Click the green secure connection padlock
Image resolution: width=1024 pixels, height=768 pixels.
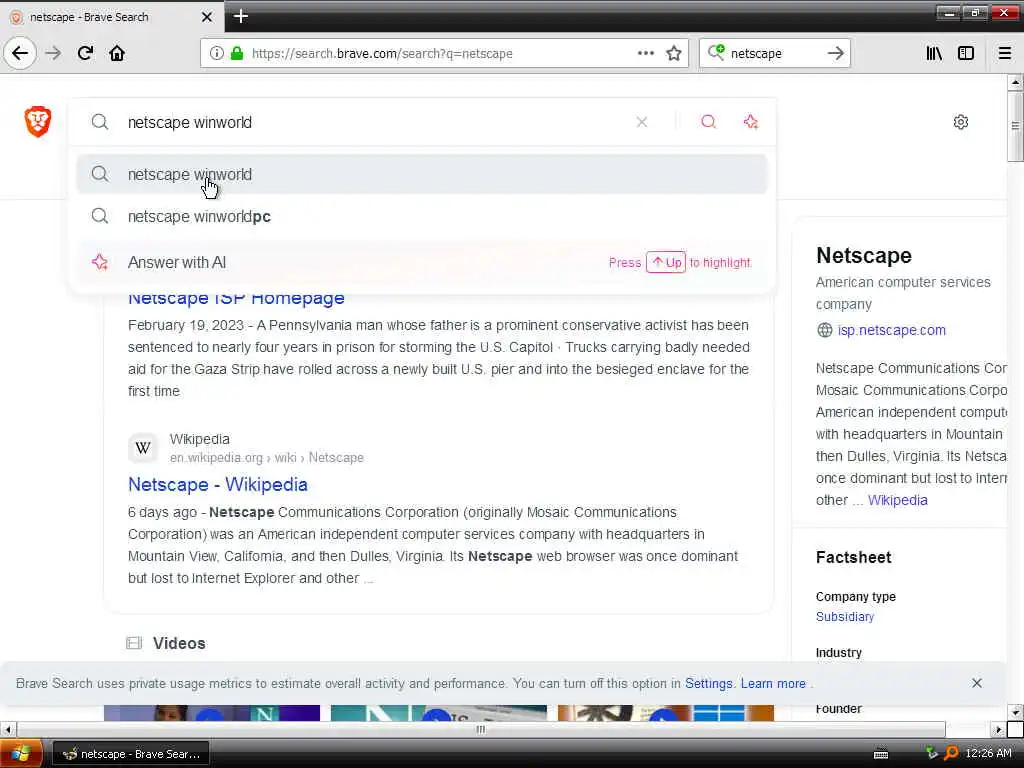click(x=237, y=53)
